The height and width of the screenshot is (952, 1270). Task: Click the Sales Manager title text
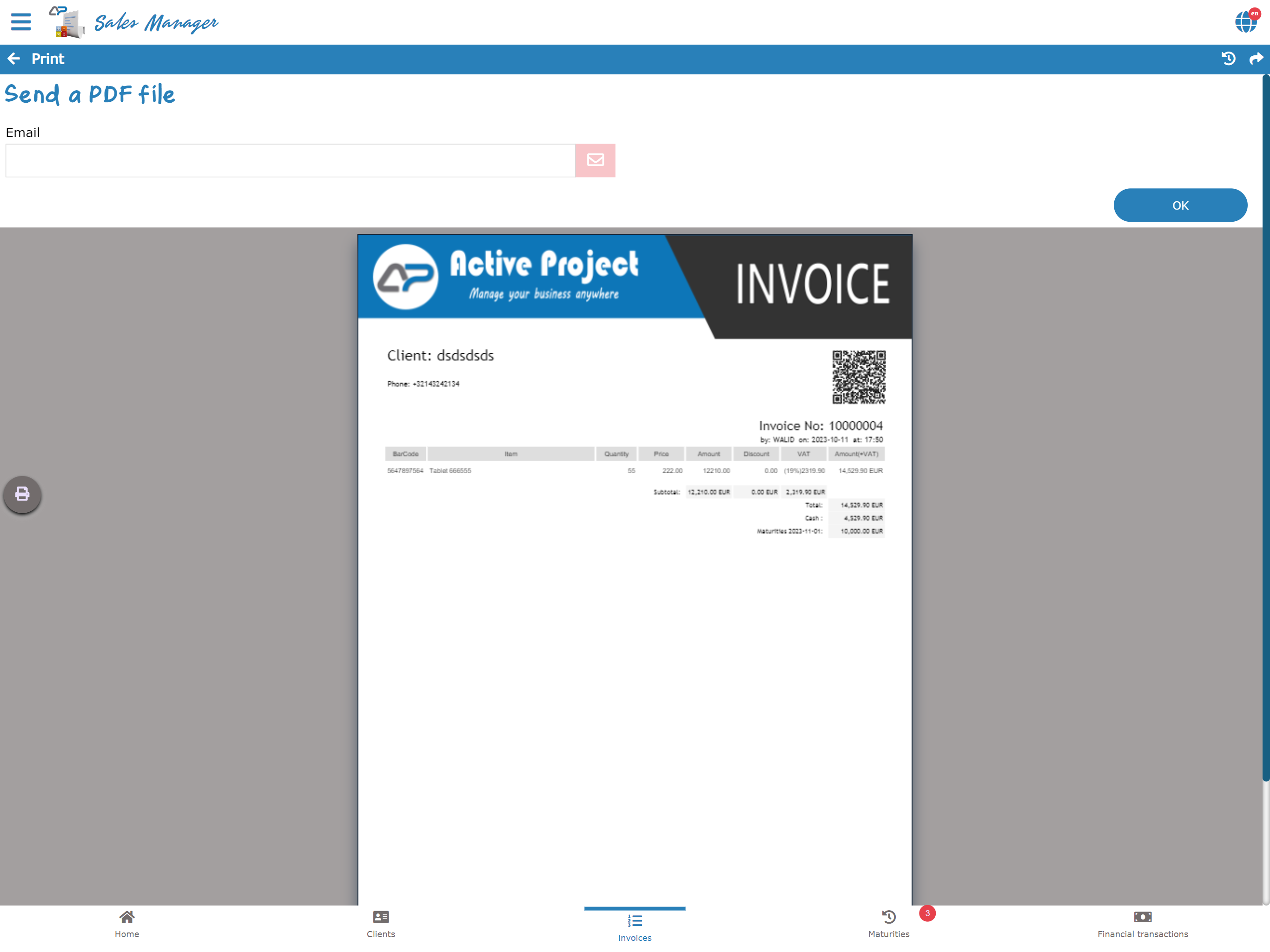(x=156, y=23)
